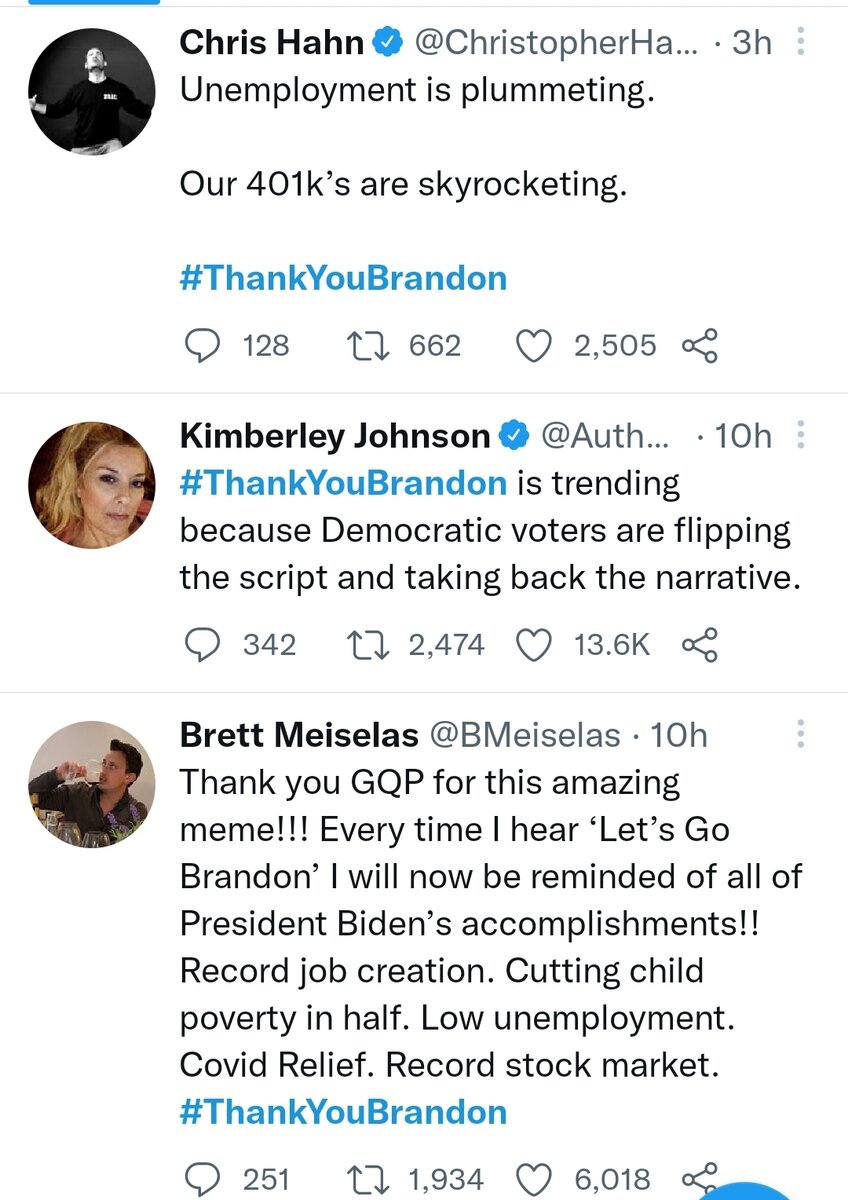
Task: View Chris Hahn's profile picture
Action: point(92,91)
